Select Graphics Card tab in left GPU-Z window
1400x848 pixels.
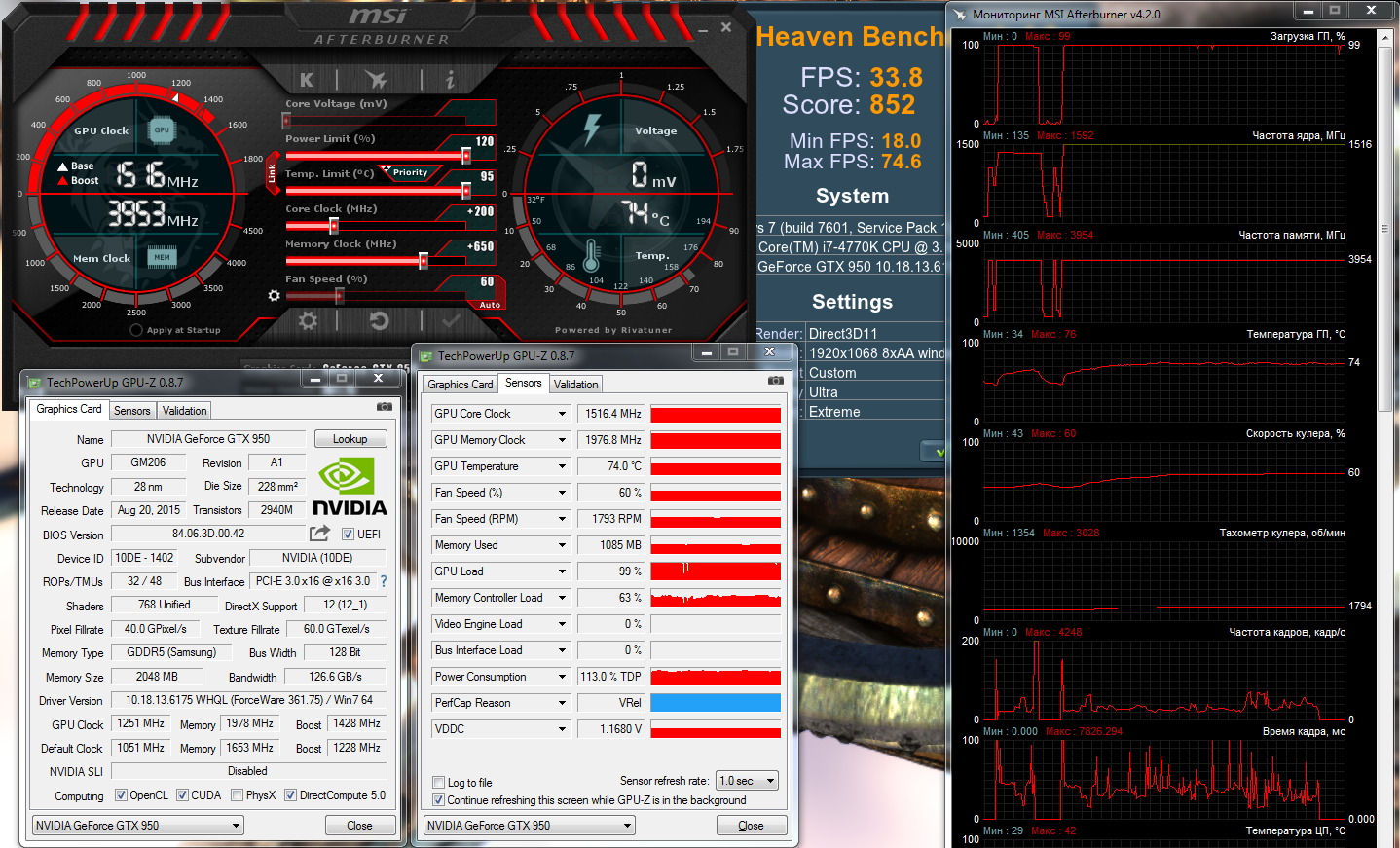(69, 409)
